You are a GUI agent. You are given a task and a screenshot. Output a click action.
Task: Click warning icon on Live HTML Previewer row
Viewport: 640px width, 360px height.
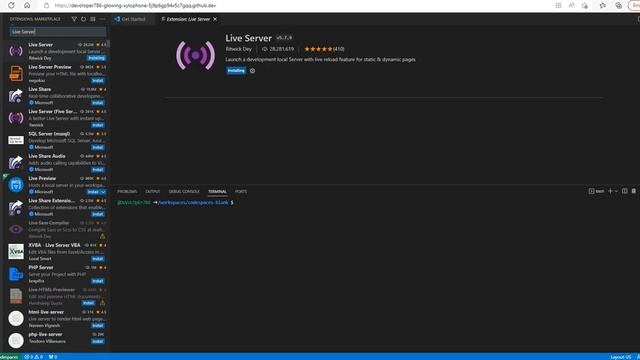pos(102,303)
